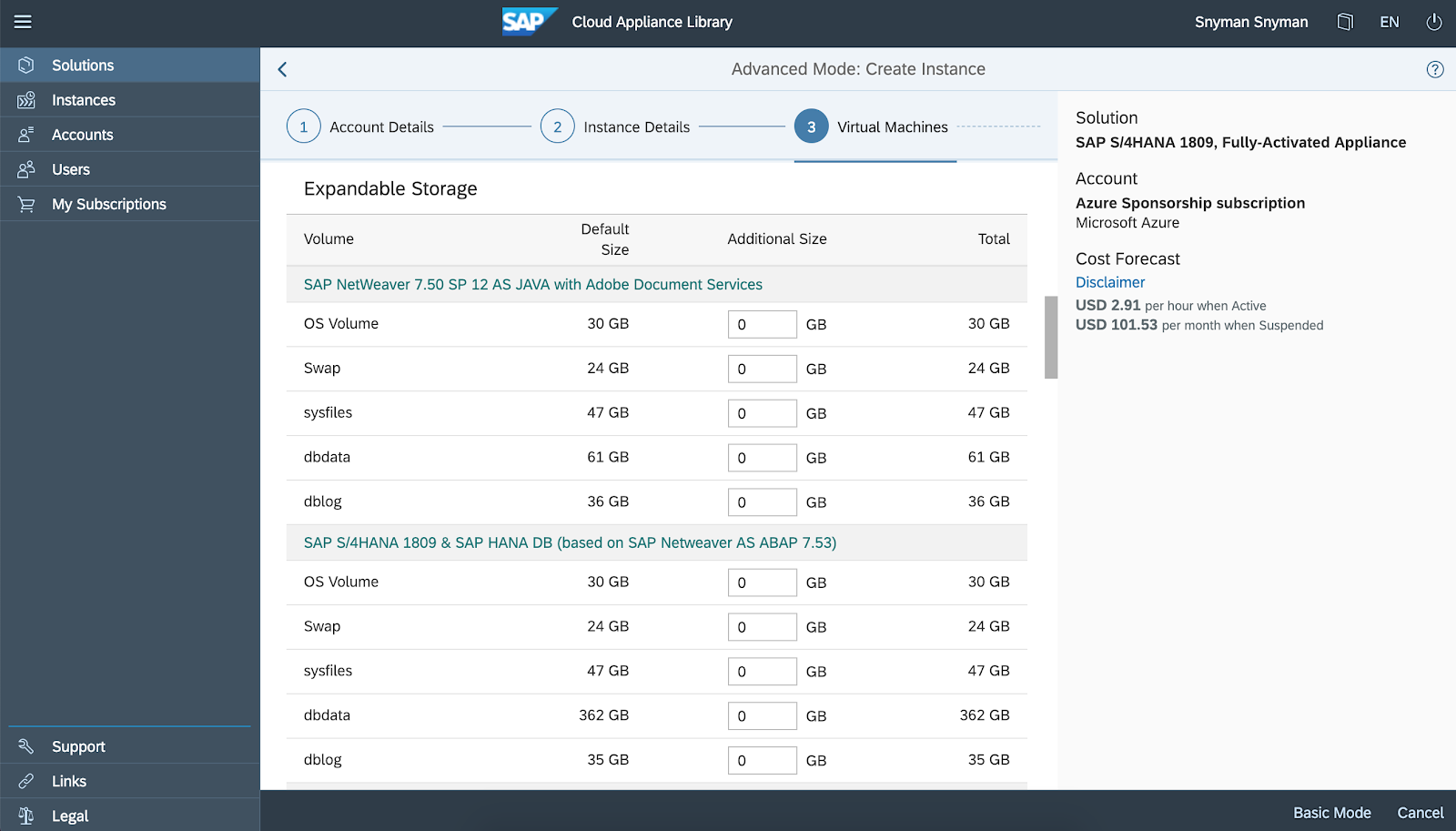Click the Total column header
The height and width of the screenshot is (831, 1456).
994,239
